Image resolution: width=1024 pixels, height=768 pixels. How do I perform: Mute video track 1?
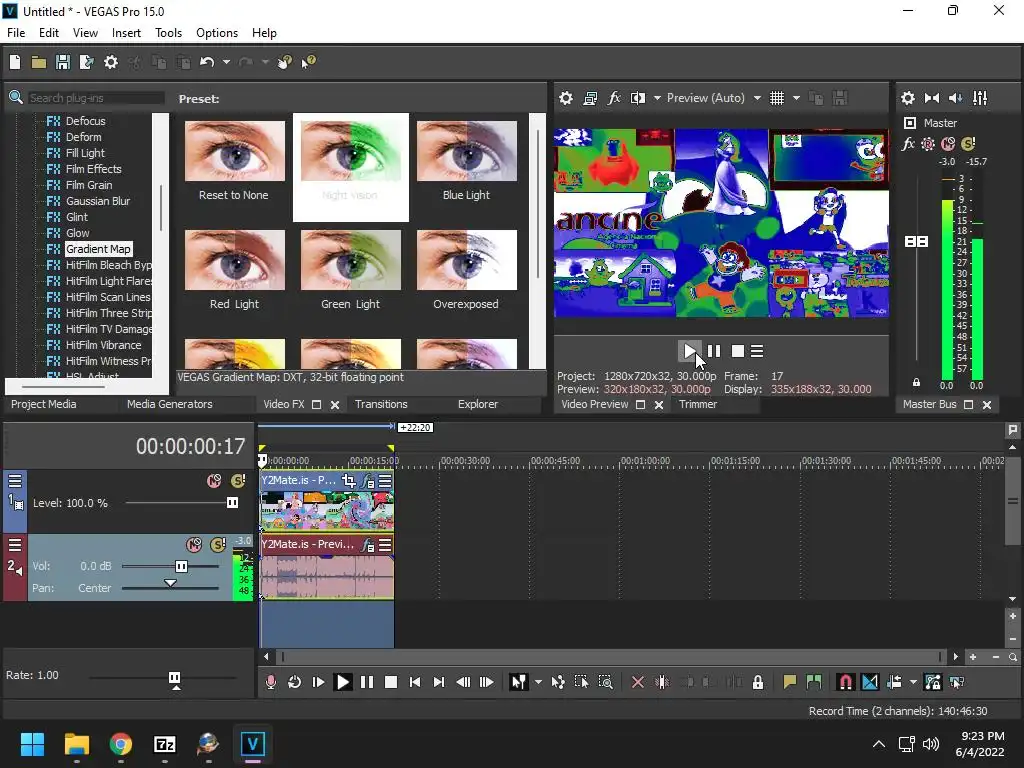(214, 481)
